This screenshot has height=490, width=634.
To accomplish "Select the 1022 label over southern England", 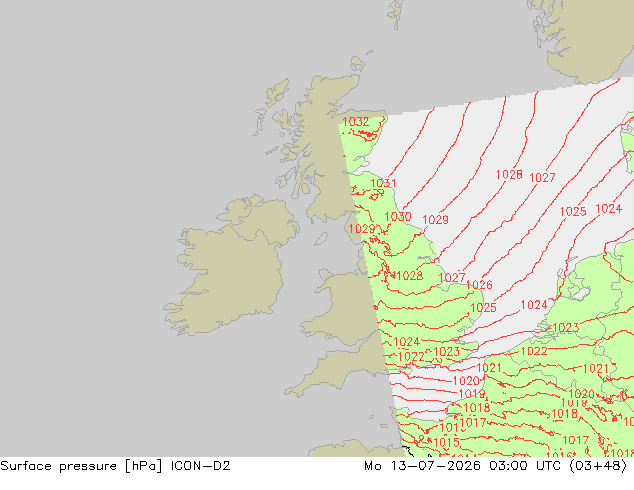I will [411, 357].
